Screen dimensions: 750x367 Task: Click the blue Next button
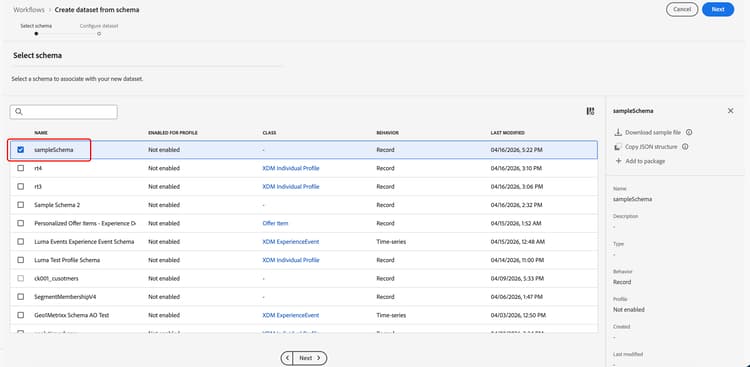click(717, 9)
